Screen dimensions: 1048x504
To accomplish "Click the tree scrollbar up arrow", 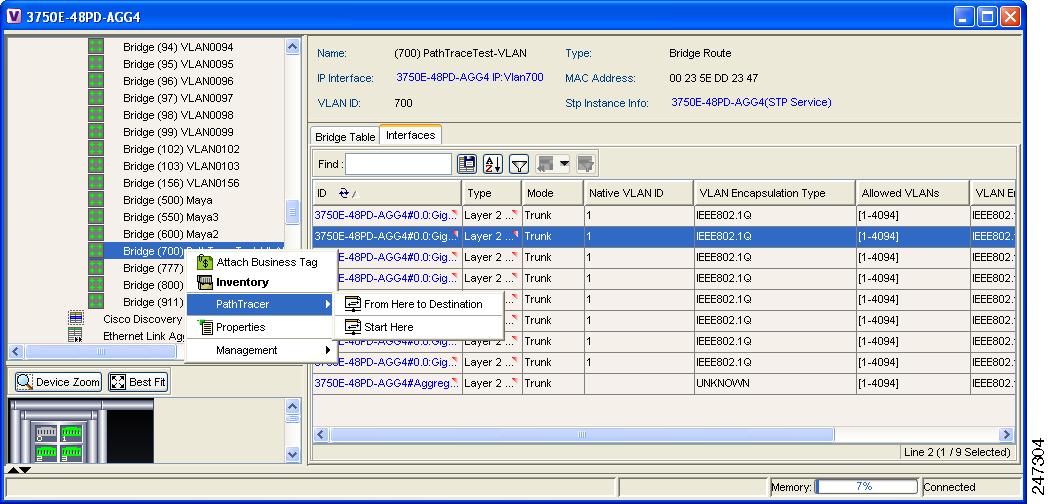I will (x=292, y=46).
